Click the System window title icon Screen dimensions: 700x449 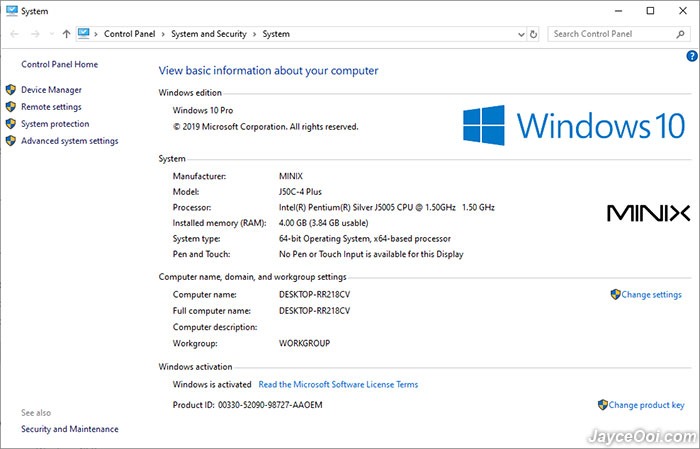[x=12, y=11]
